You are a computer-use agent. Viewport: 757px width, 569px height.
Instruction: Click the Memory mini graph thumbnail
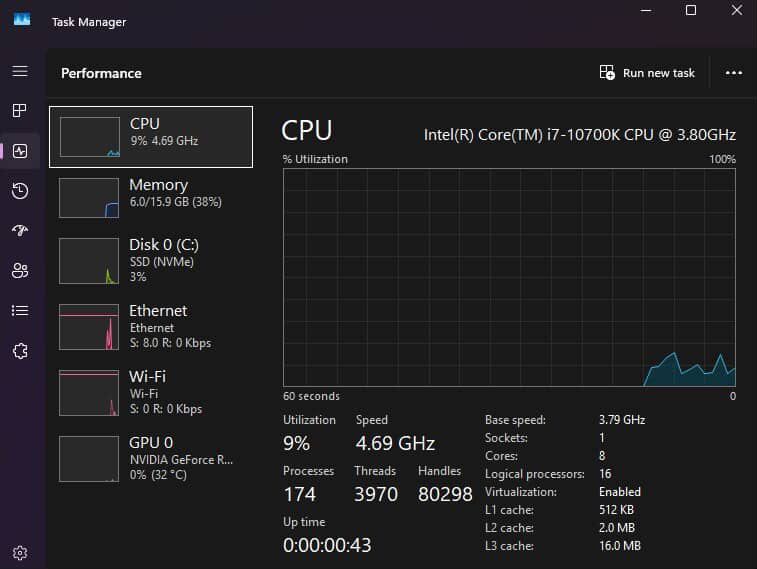pyautogui.click(x=89, y=198)
